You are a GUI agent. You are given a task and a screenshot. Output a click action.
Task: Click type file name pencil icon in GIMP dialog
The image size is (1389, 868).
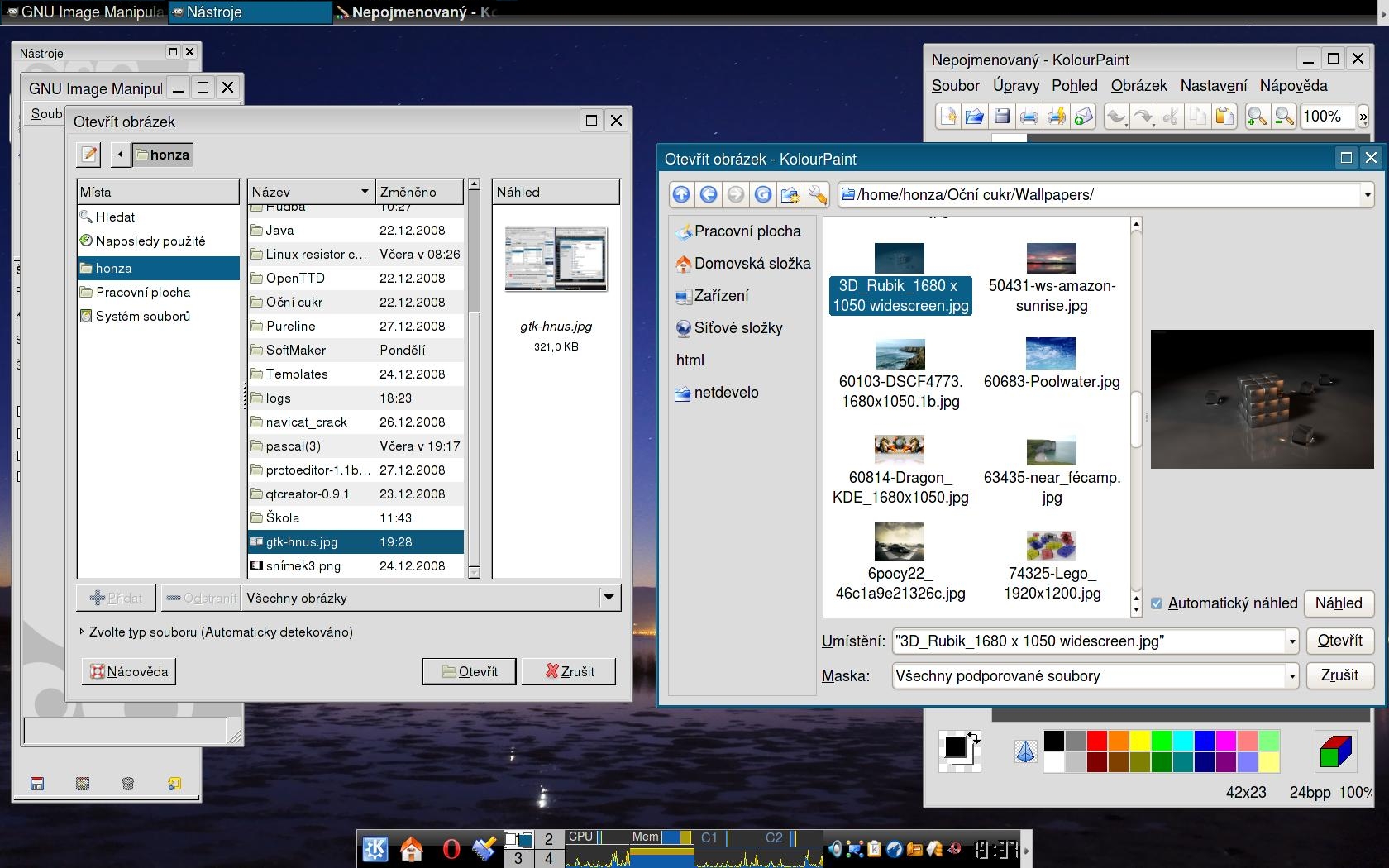[x=89, y=155]
